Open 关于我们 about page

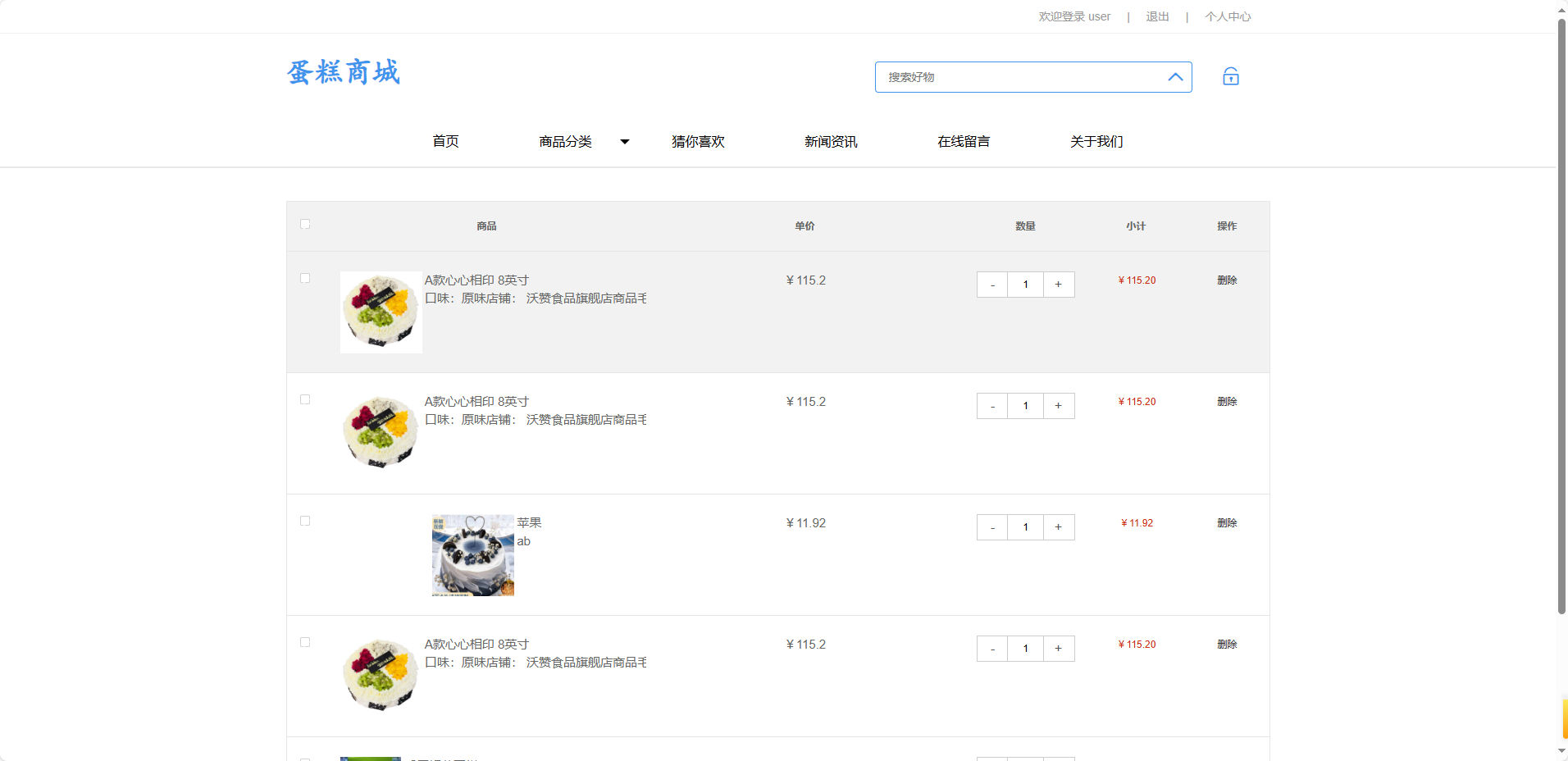click(x=1096, y=141)
